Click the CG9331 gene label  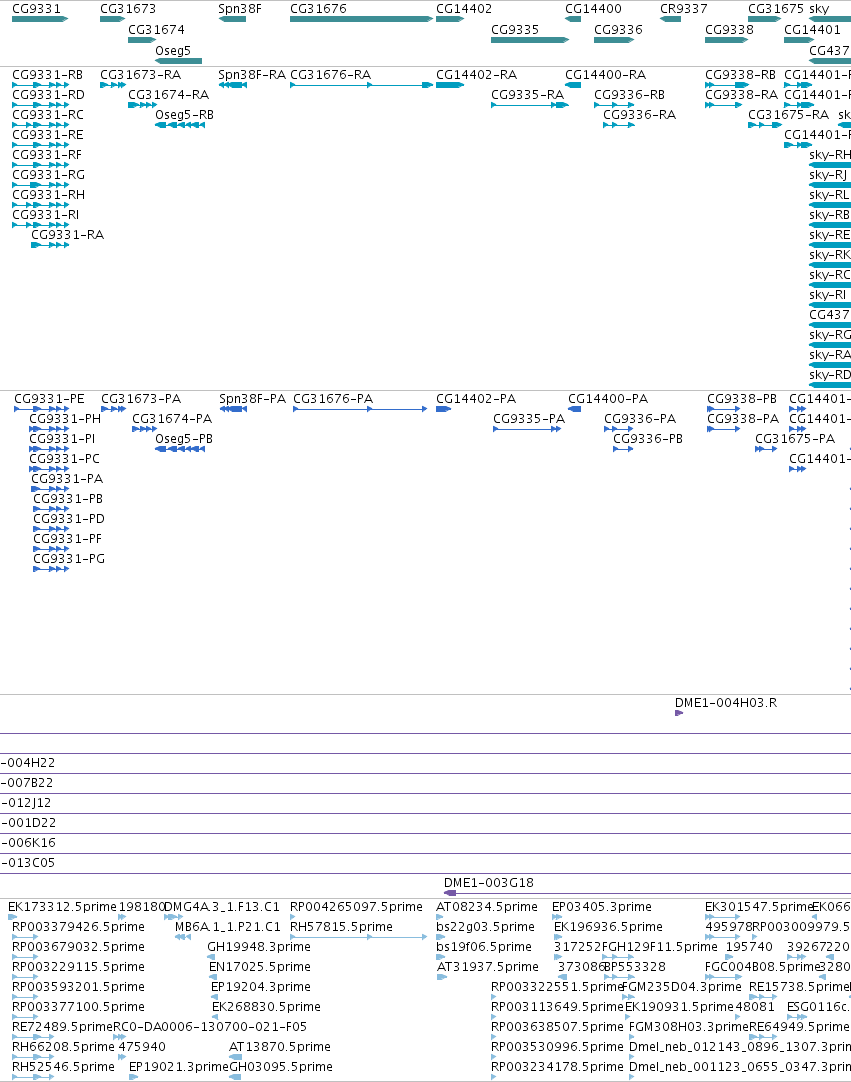point(36,9)
